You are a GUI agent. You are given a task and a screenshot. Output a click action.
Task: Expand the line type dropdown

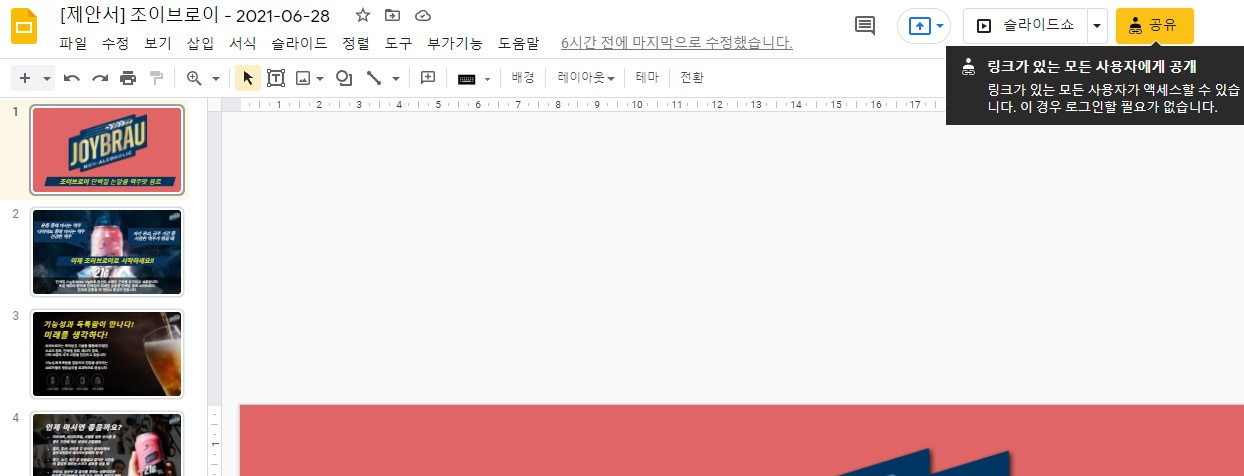pos(395,77)
